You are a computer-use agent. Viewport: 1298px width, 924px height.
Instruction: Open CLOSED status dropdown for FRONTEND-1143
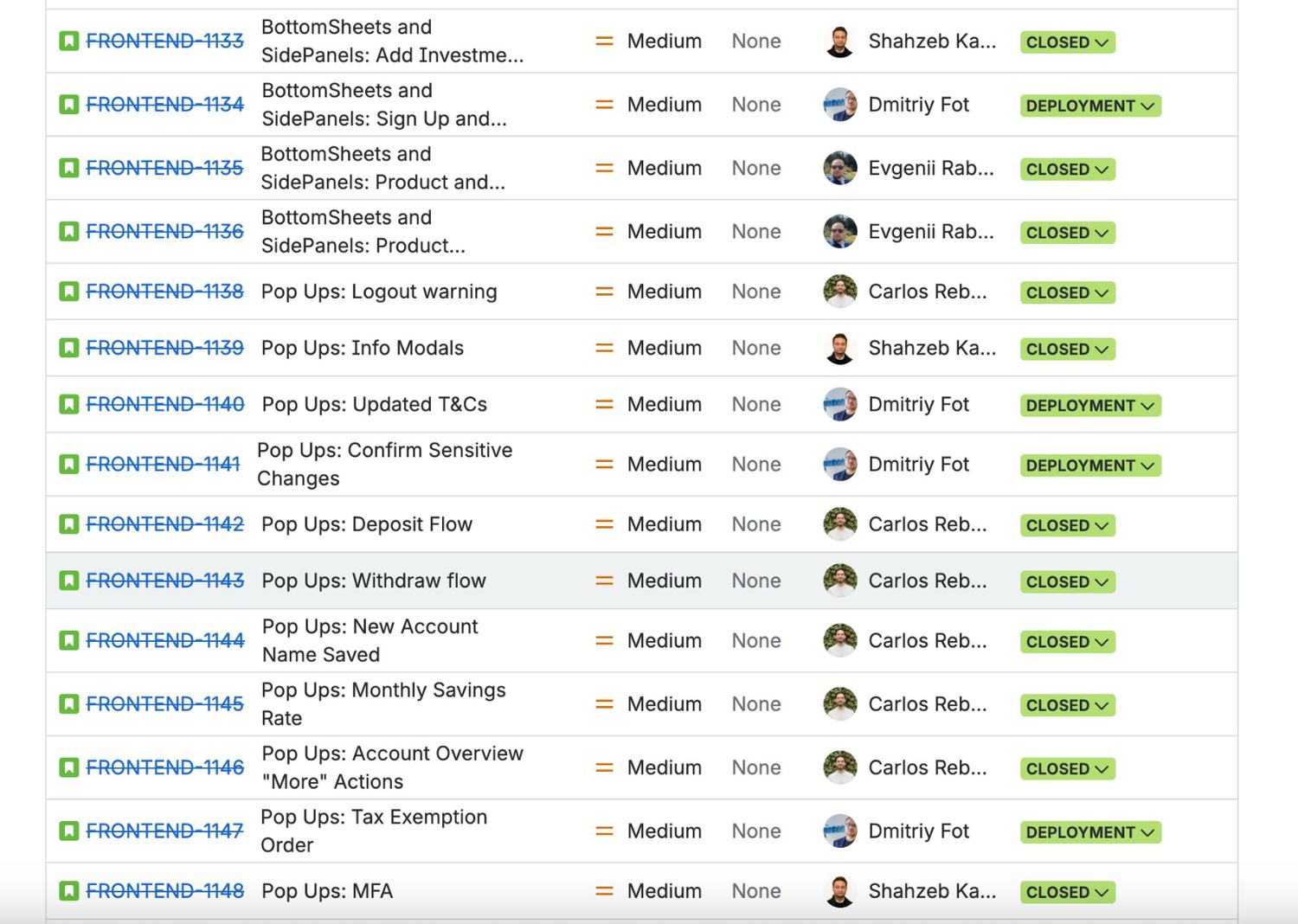click(x=1067, y=582)
